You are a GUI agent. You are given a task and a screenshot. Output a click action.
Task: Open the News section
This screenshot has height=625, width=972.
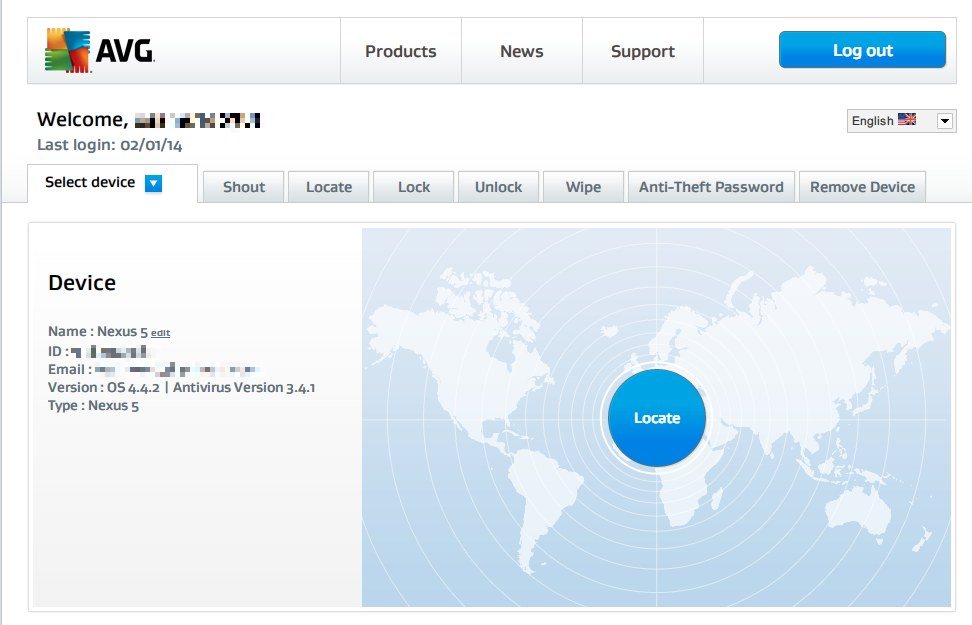pyautogui.click(x=521, y=51)
